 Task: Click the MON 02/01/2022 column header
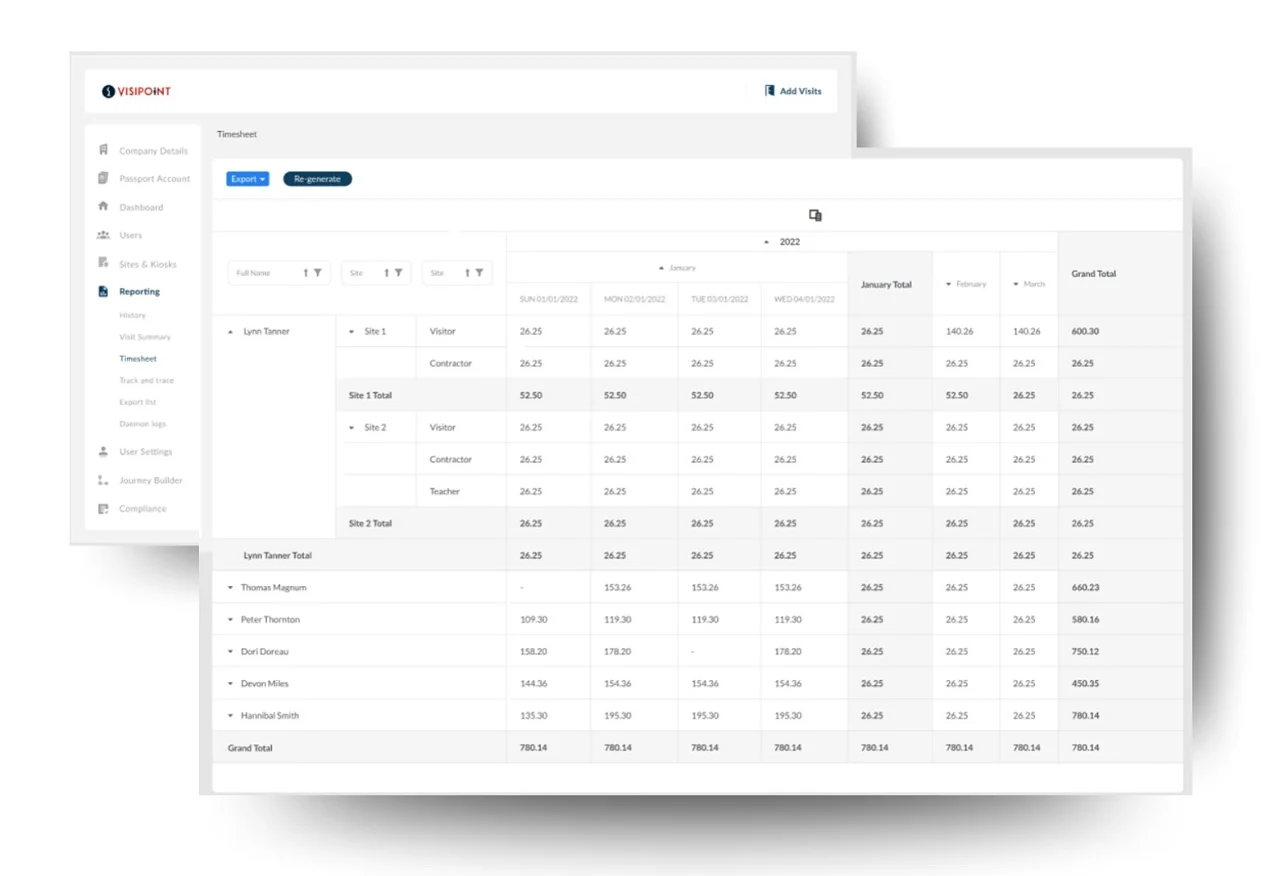coord(634,299)
